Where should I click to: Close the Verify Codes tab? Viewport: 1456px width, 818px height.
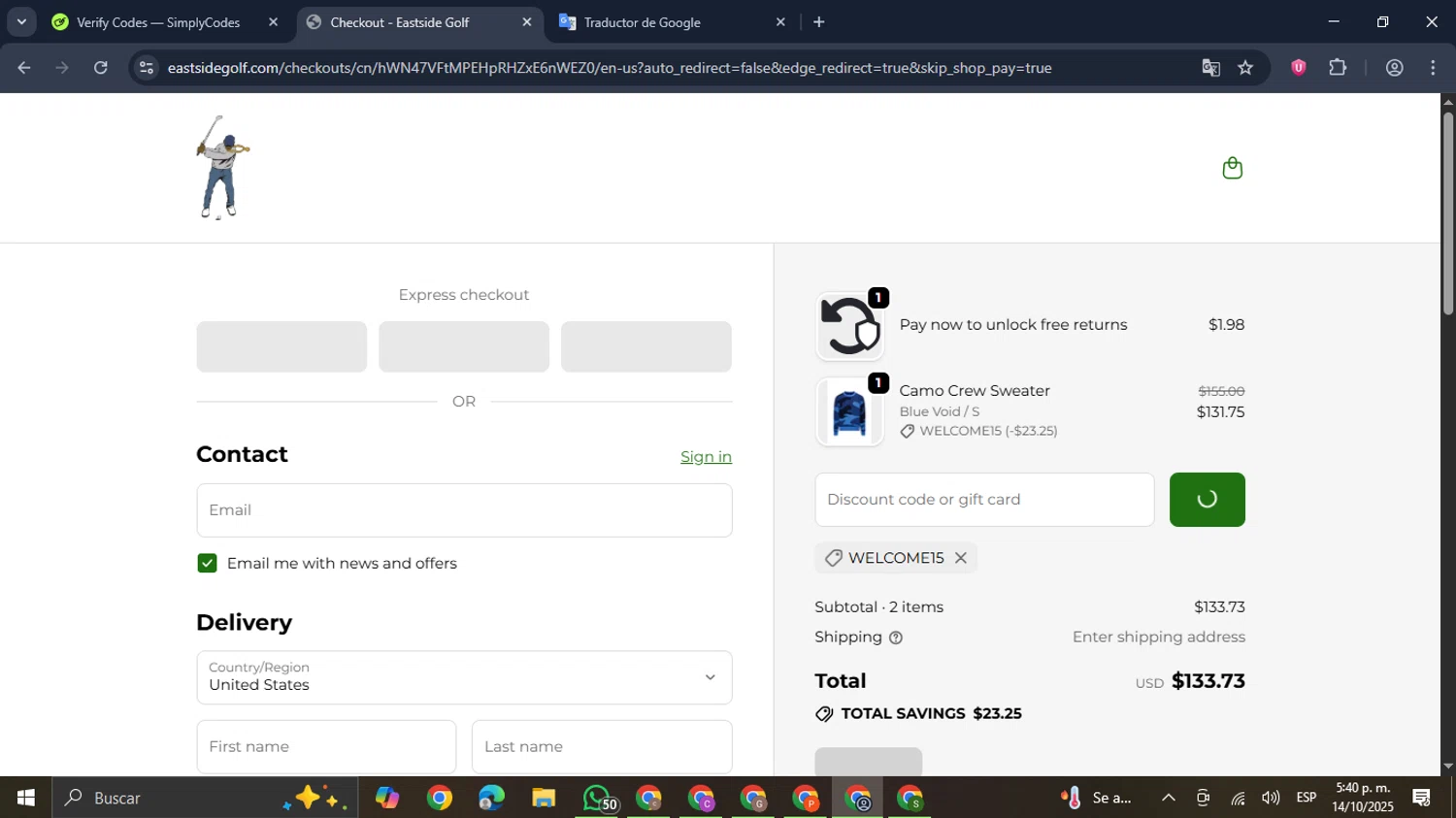click(273, 21)
